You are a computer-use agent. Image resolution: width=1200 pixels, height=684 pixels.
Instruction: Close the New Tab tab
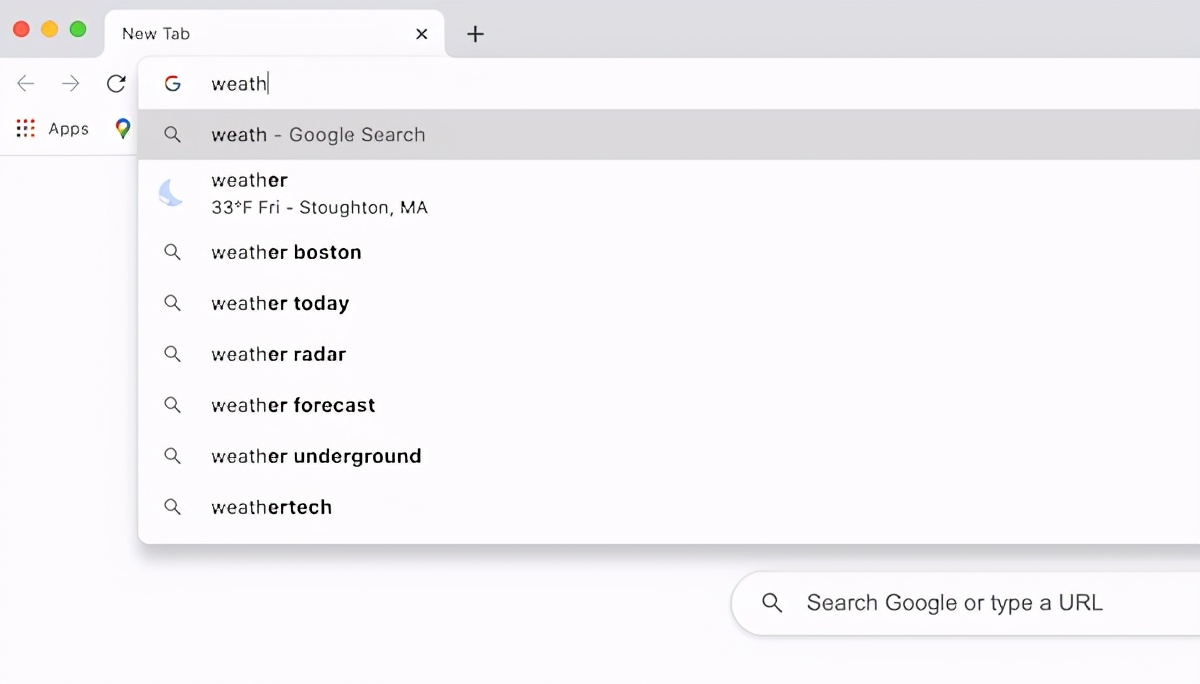422,34
